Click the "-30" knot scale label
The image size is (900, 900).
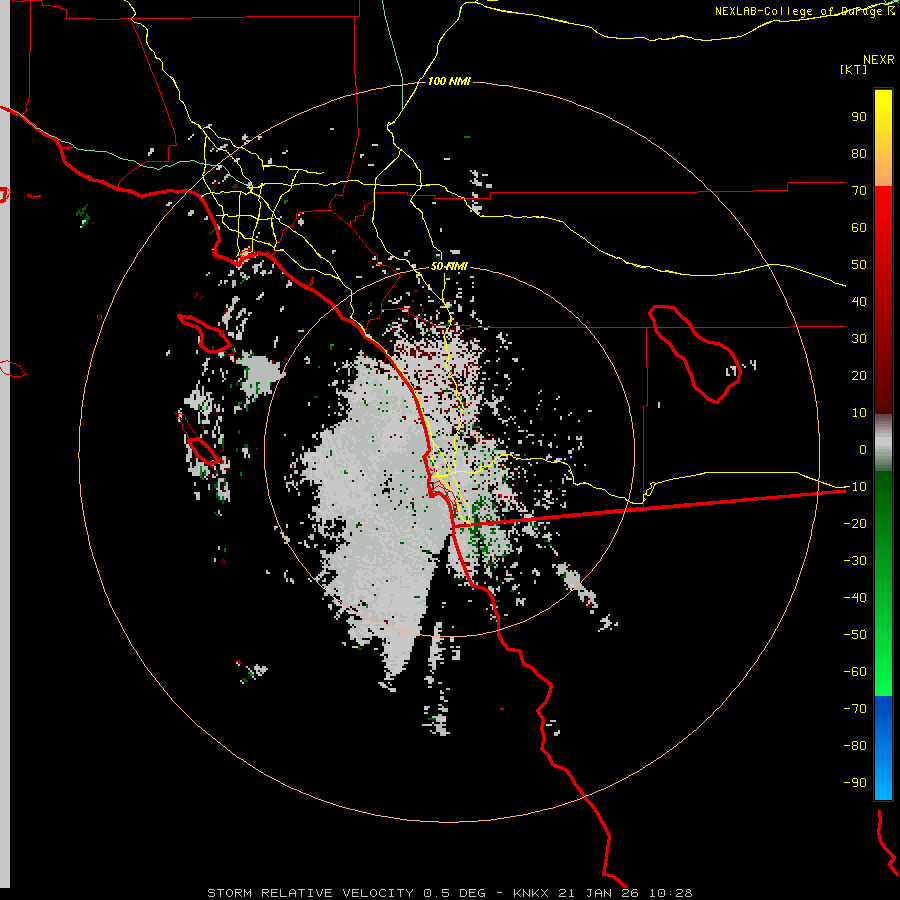(x=855, y=560)
